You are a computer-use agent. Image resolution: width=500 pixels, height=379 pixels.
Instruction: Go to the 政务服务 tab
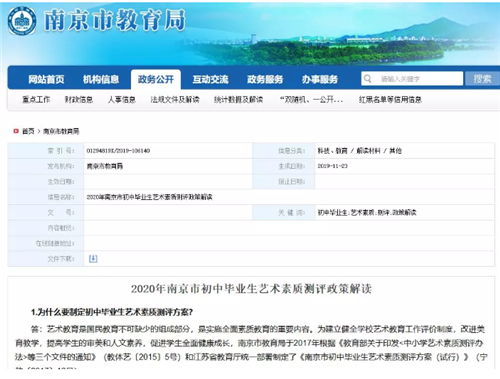click(x=265, y=79)
